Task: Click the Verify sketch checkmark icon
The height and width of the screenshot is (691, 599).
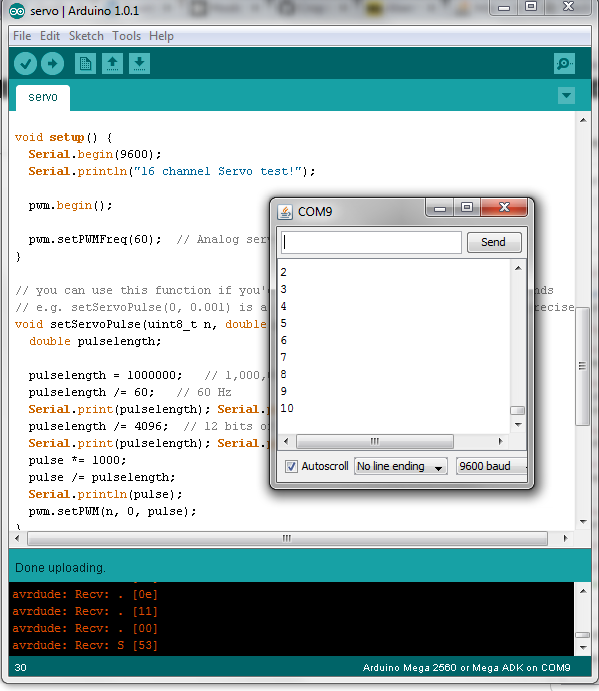Action: [x=25, y=64]
